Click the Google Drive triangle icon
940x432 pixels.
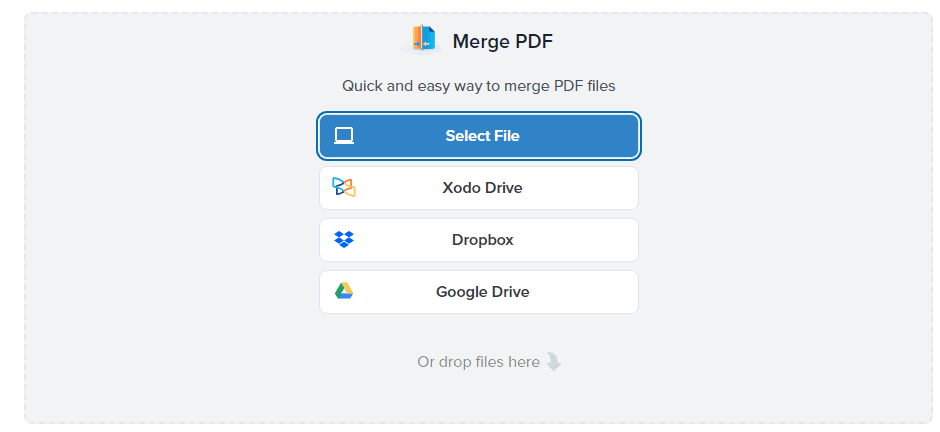tap(344, 291)
